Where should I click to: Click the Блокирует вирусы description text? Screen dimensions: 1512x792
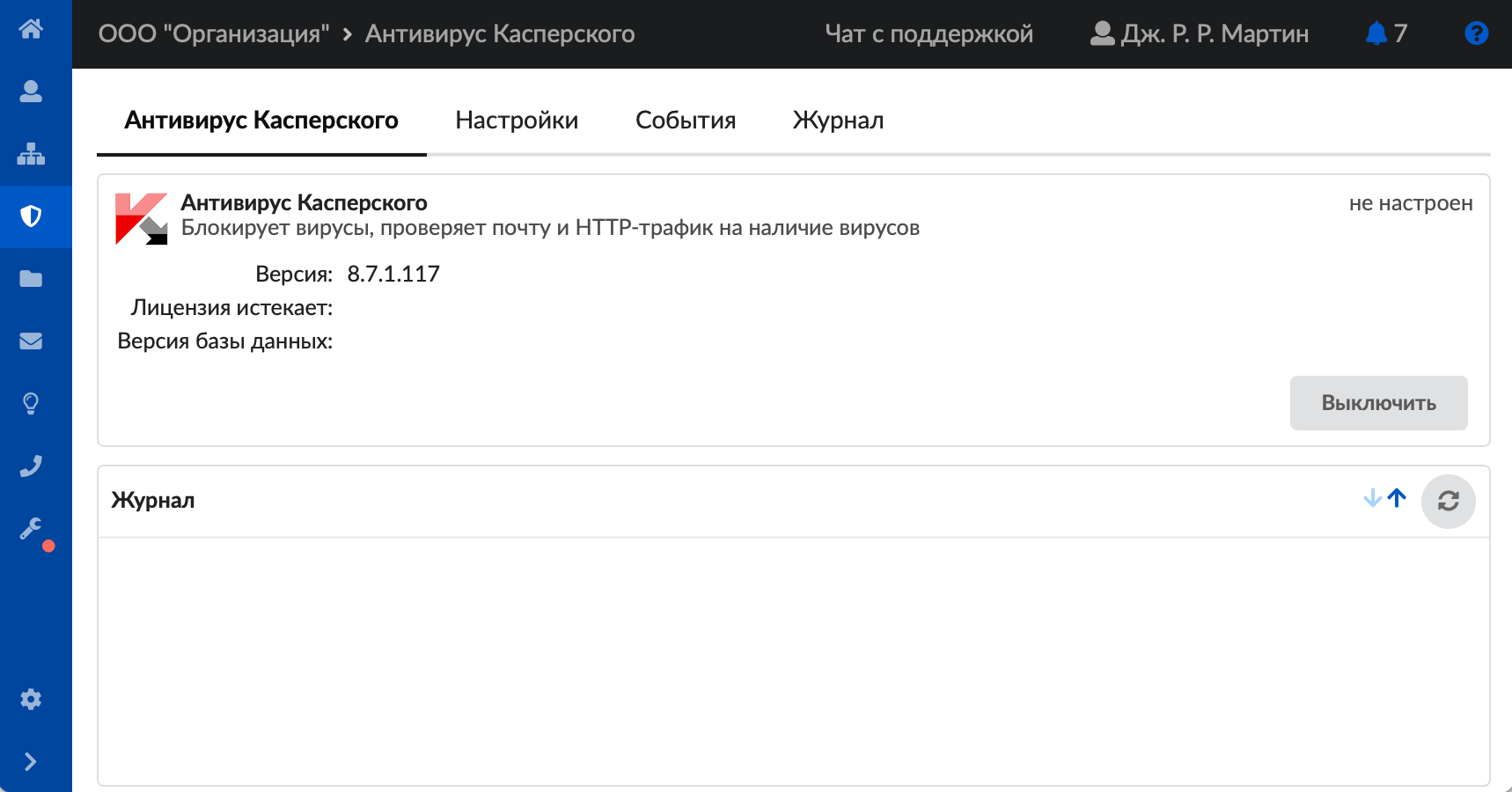[550, 228]
